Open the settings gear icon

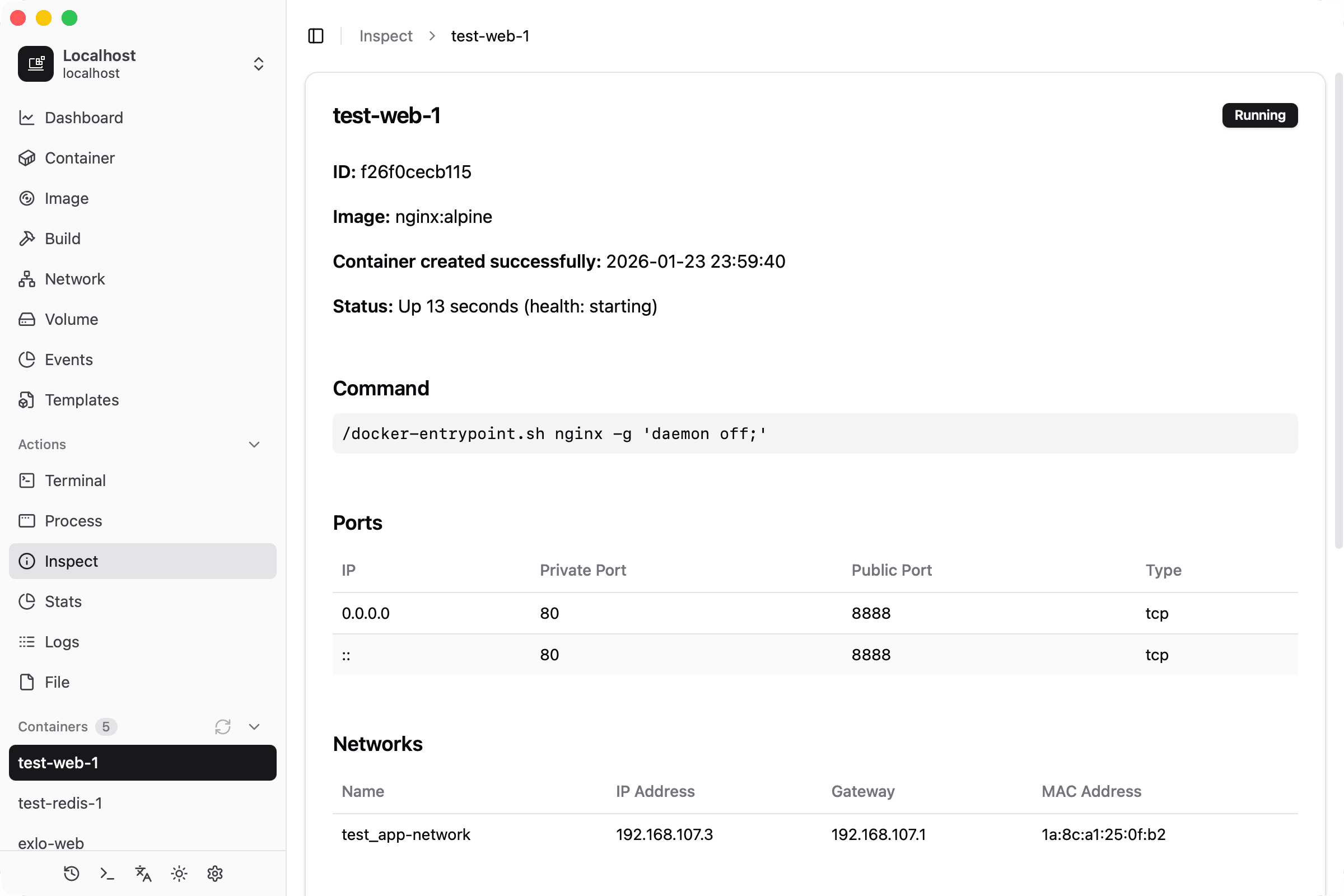215,873
